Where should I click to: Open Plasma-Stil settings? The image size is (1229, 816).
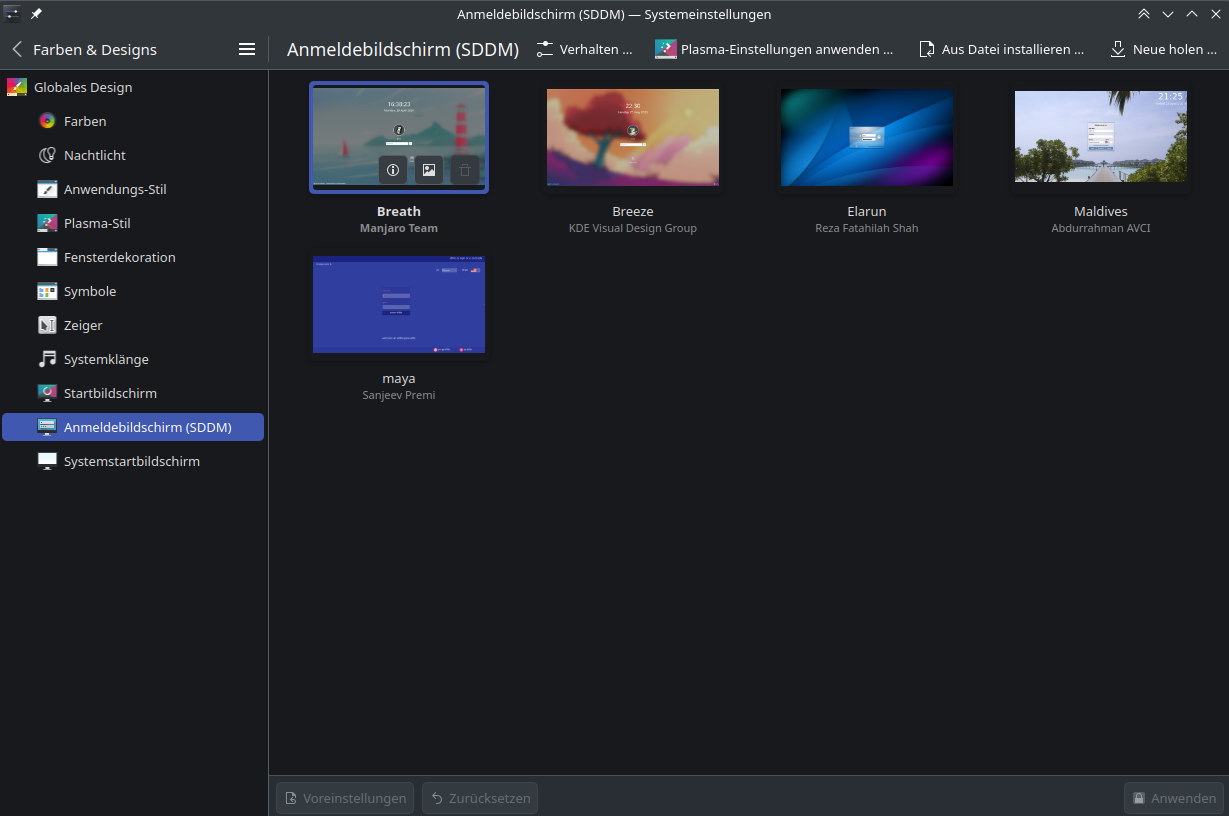click(133, 223)
